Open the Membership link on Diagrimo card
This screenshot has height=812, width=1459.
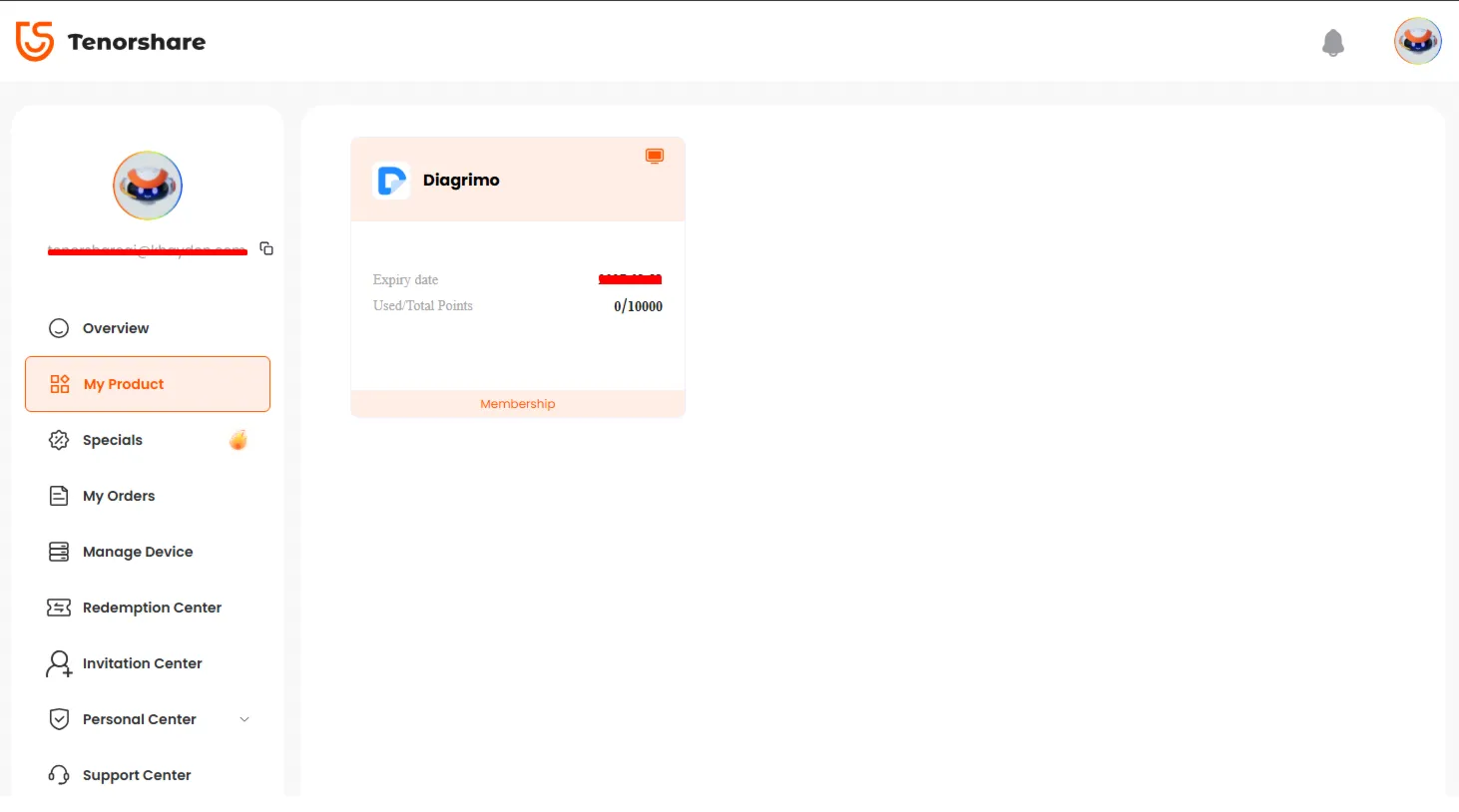pyautogui.click(x=518, y=404)
